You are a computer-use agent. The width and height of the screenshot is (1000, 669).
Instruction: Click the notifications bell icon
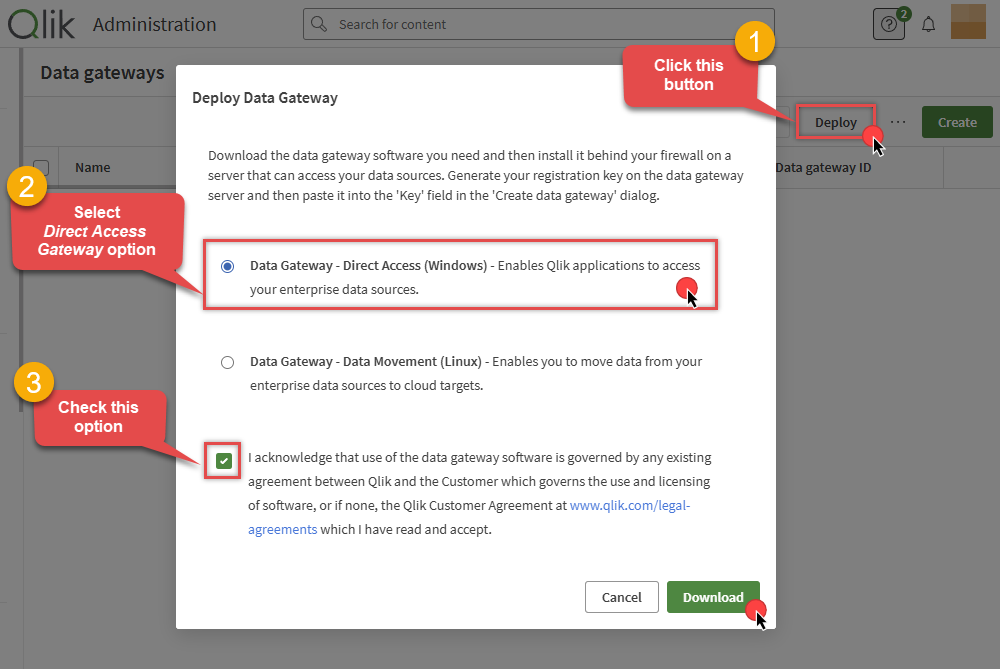point(928,23)
